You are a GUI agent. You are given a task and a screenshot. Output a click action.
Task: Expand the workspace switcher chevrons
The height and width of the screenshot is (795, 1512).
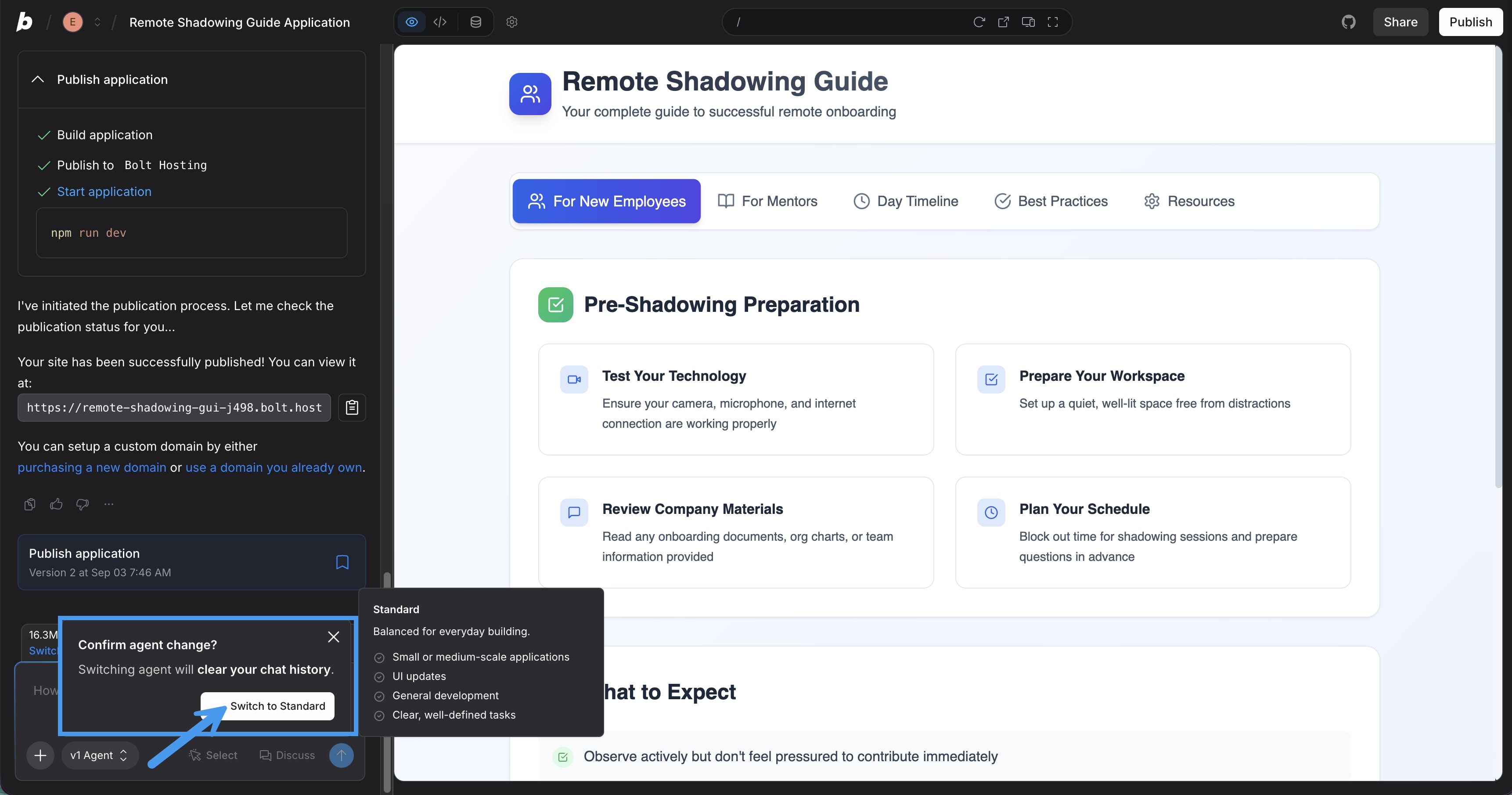coord(97,22)
